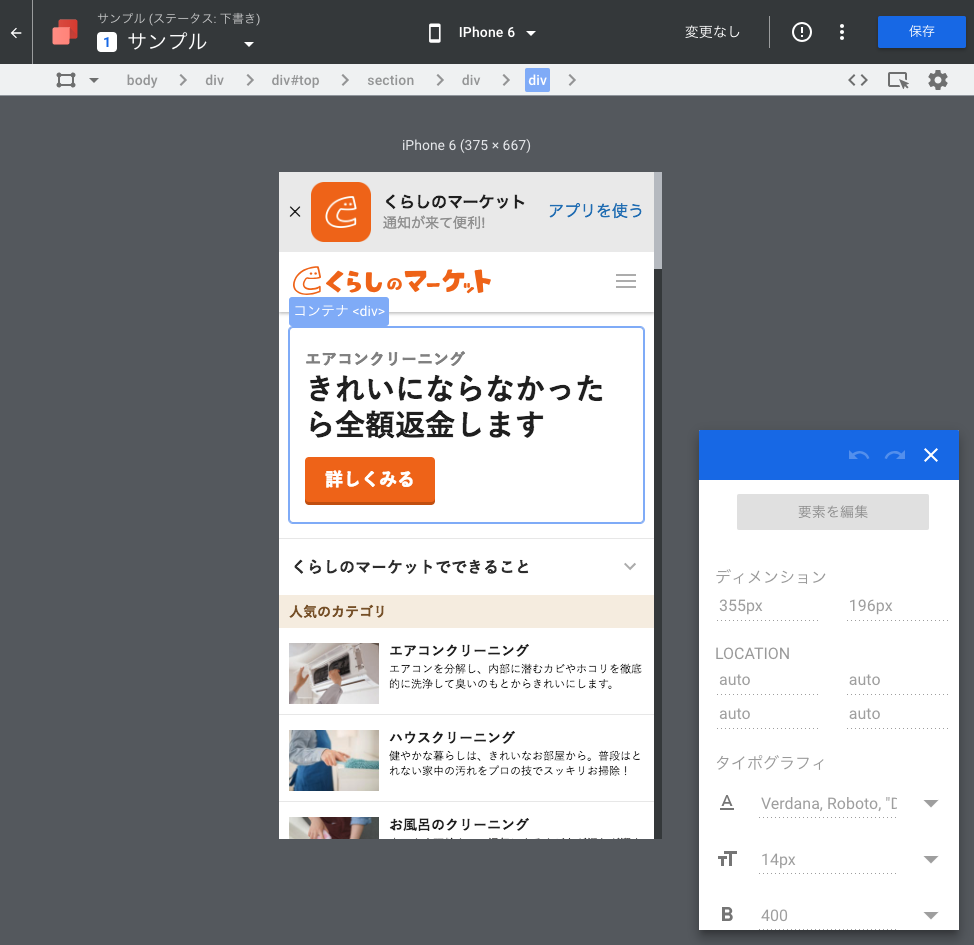Click the alert icon next to 変更なし
This screenshot has height=945, width=974.
coord(801,32)
